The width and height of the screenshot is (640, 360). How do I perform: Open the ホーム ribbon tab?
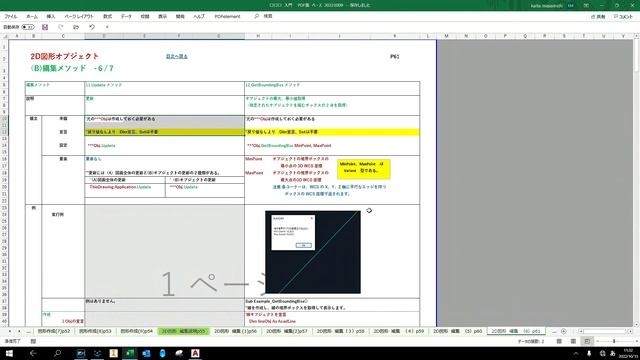click(x=32, y=16)
